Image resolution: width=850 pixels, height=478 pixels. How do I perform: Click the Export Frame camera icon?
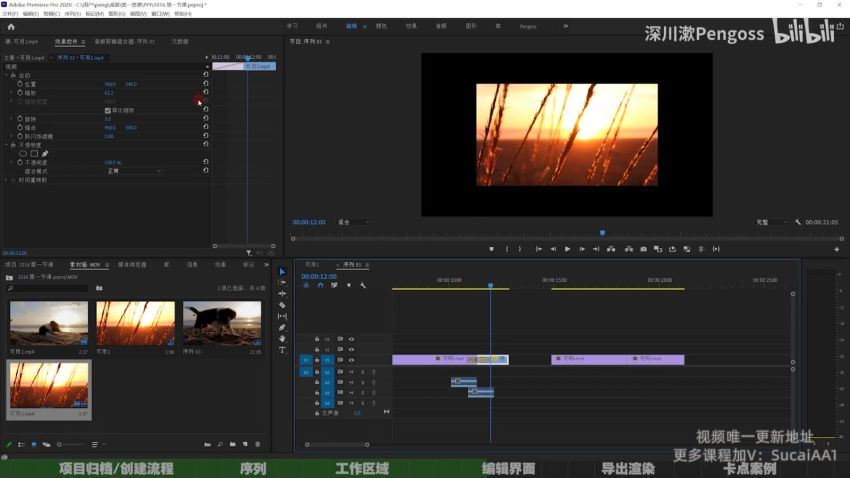pyautogui.click(x=643, y=249)
